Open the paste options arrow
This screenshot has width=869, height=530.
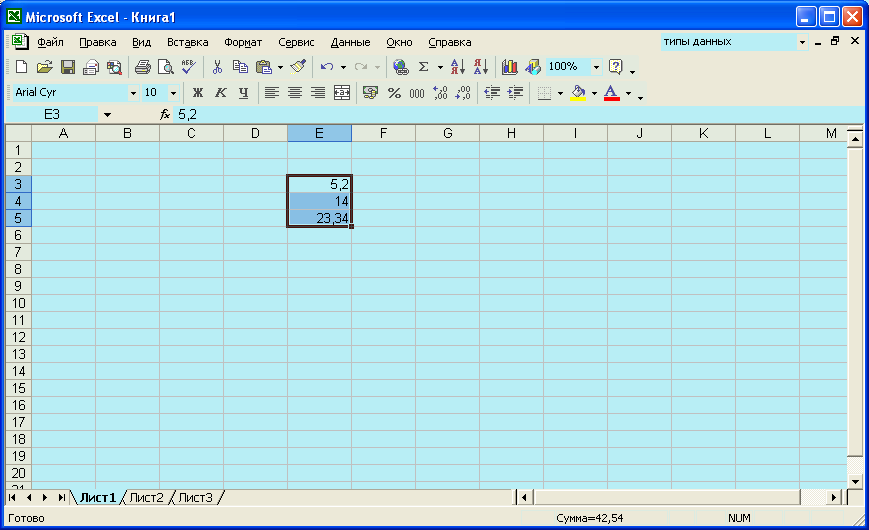280,67
